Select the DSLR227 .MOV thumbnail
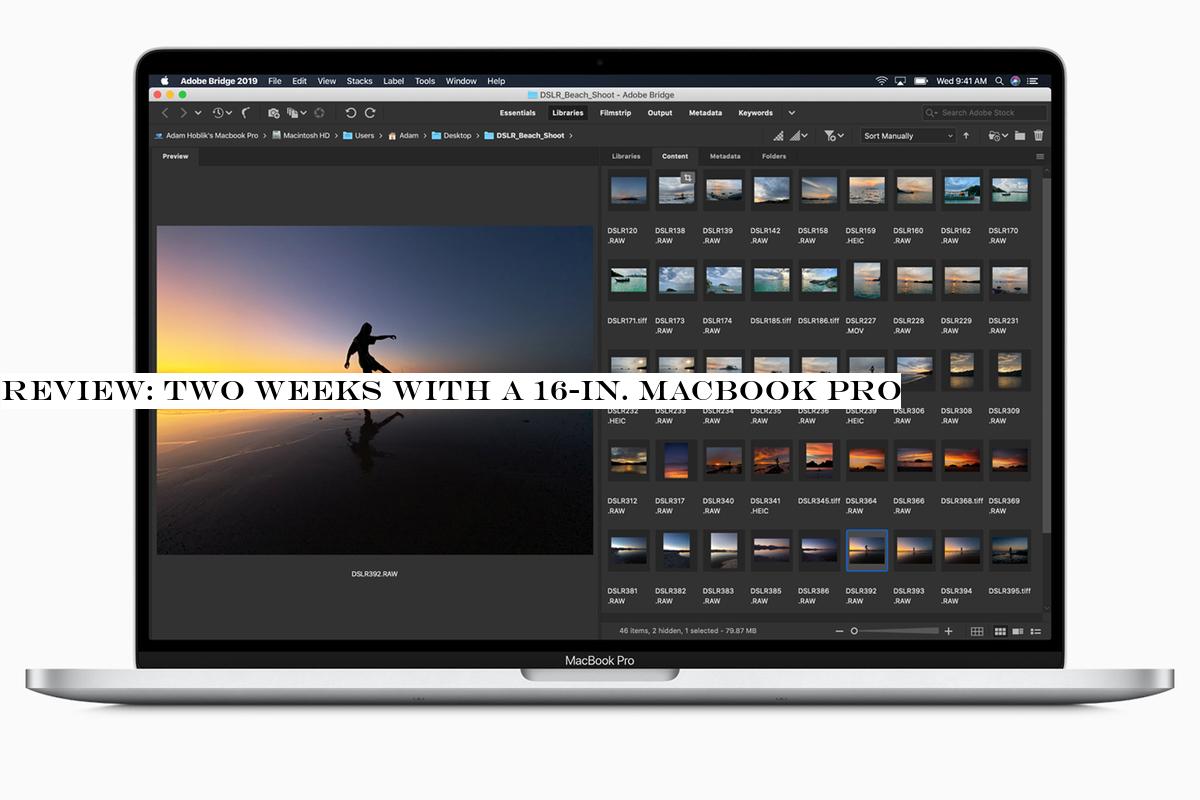The image size is (1200, 800). tap(866, 280)
